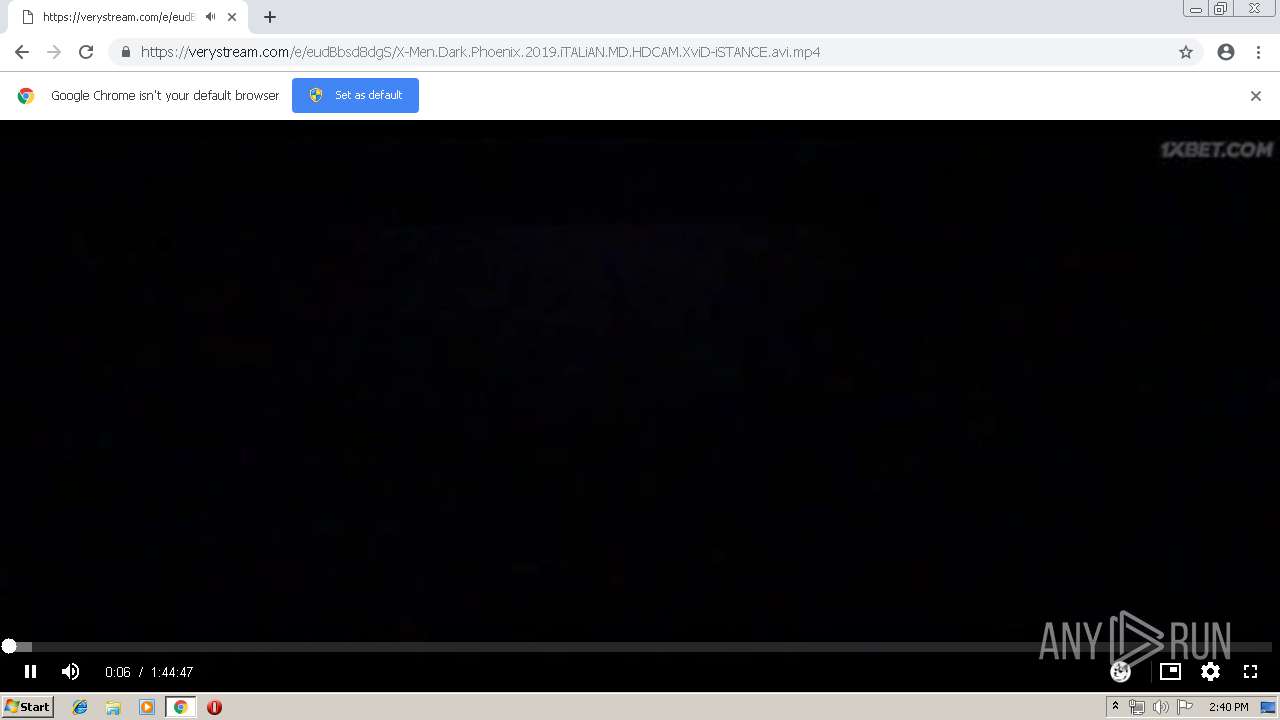Mute the tab using its speaker icon
Viewport: 1280px width, 720px height.
(210, 17)
